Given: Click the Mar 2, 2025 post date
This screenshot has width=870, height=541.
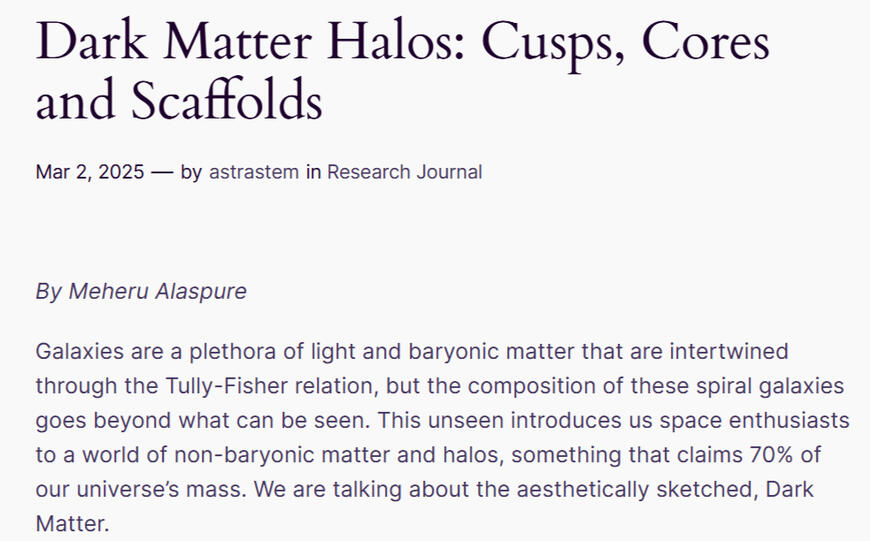Looking at the screenshot, I should pos(87,172).
